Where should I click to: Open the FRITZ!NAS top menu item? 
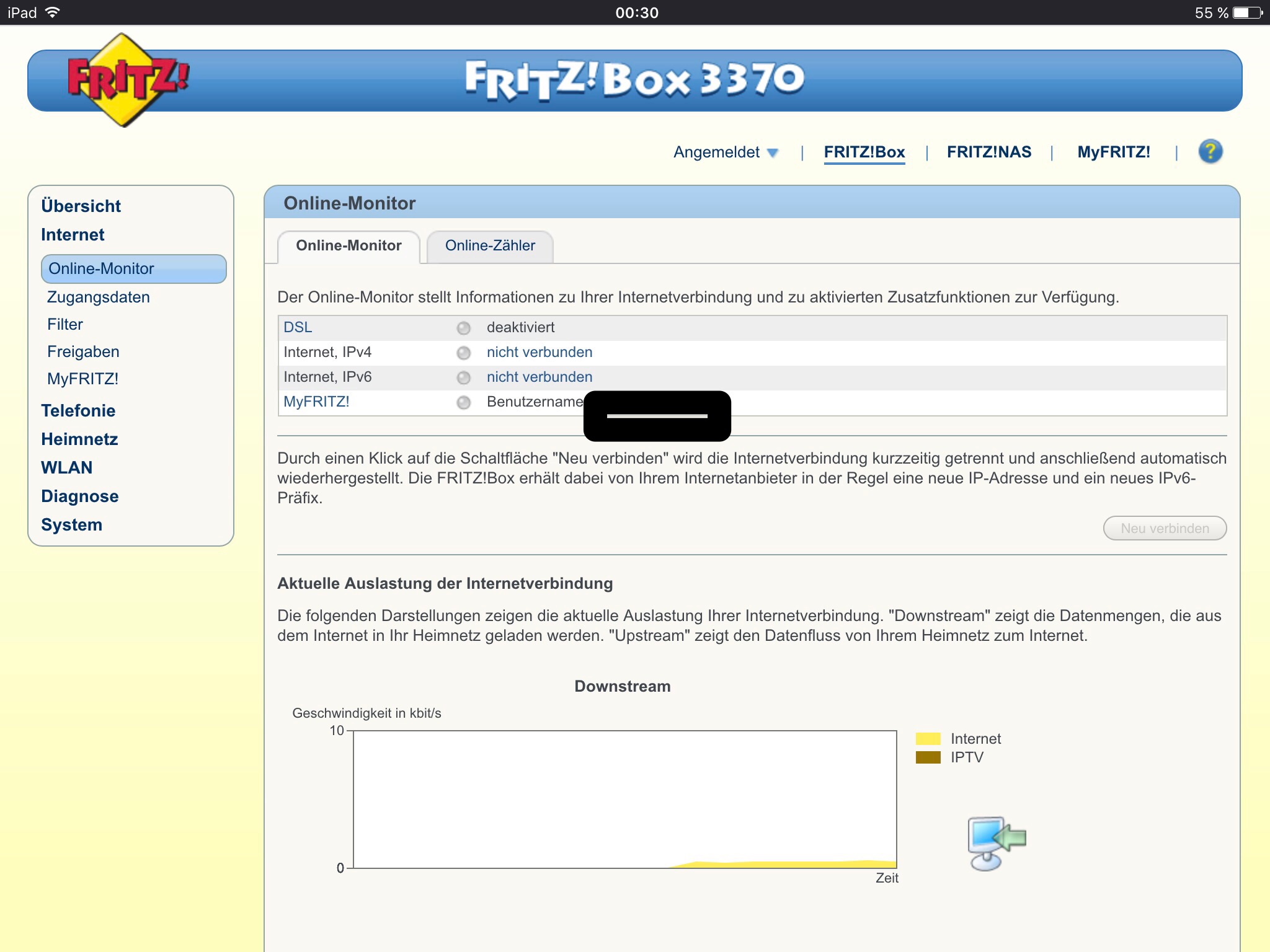(988, 152)
